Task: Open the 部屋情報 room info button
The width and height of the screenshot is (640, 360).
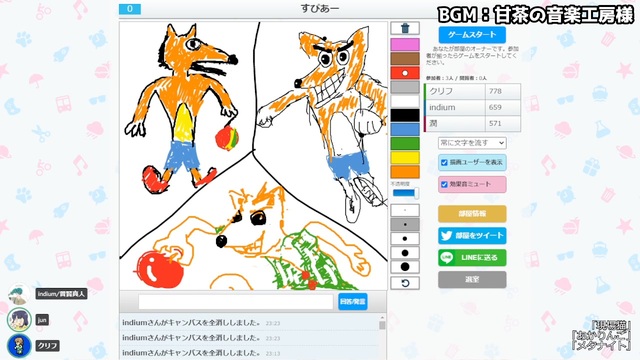Action: (x=472, y=213)
